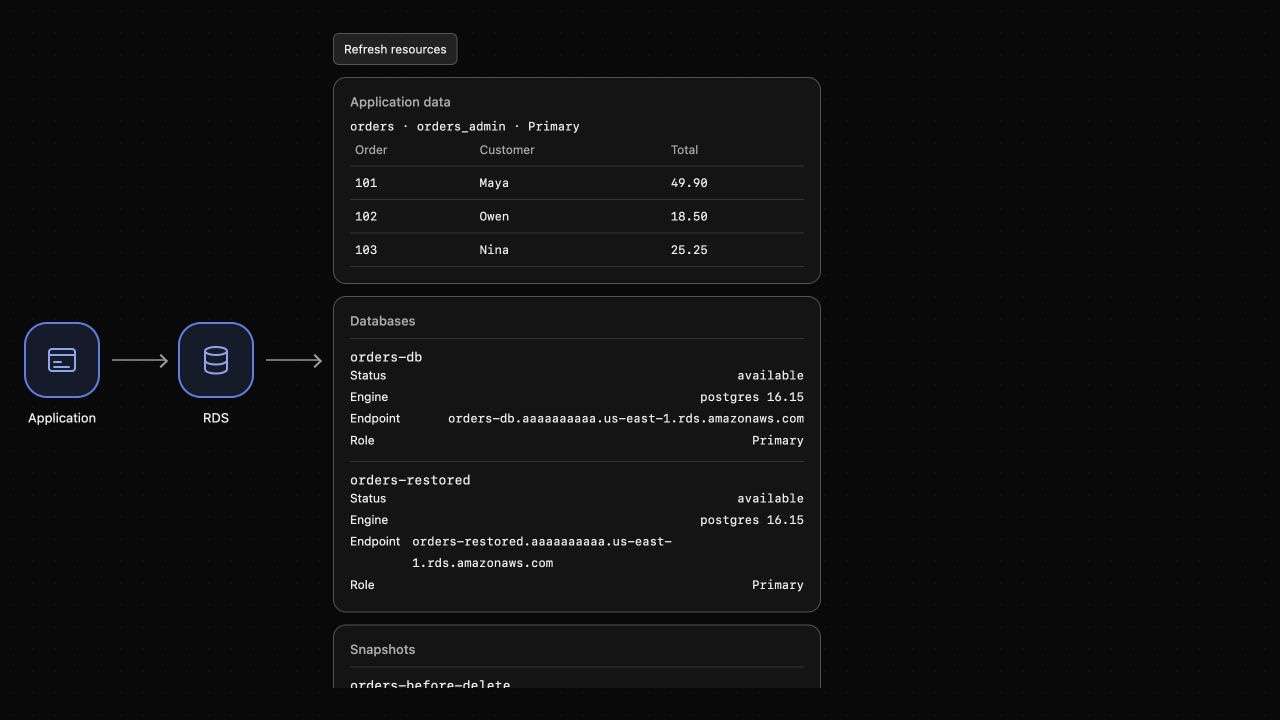Select customer Owen cell

494,217
